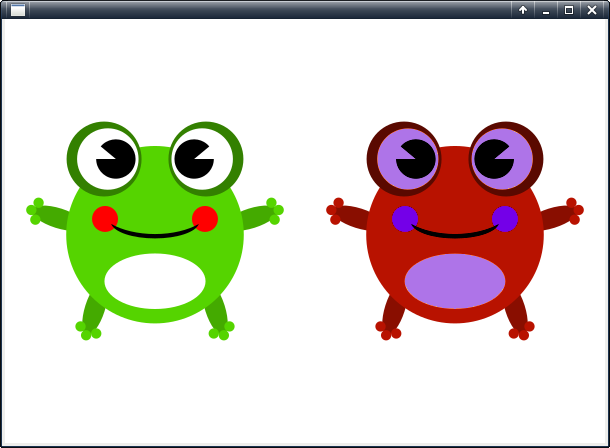Close the frog window

pos(592,10)
